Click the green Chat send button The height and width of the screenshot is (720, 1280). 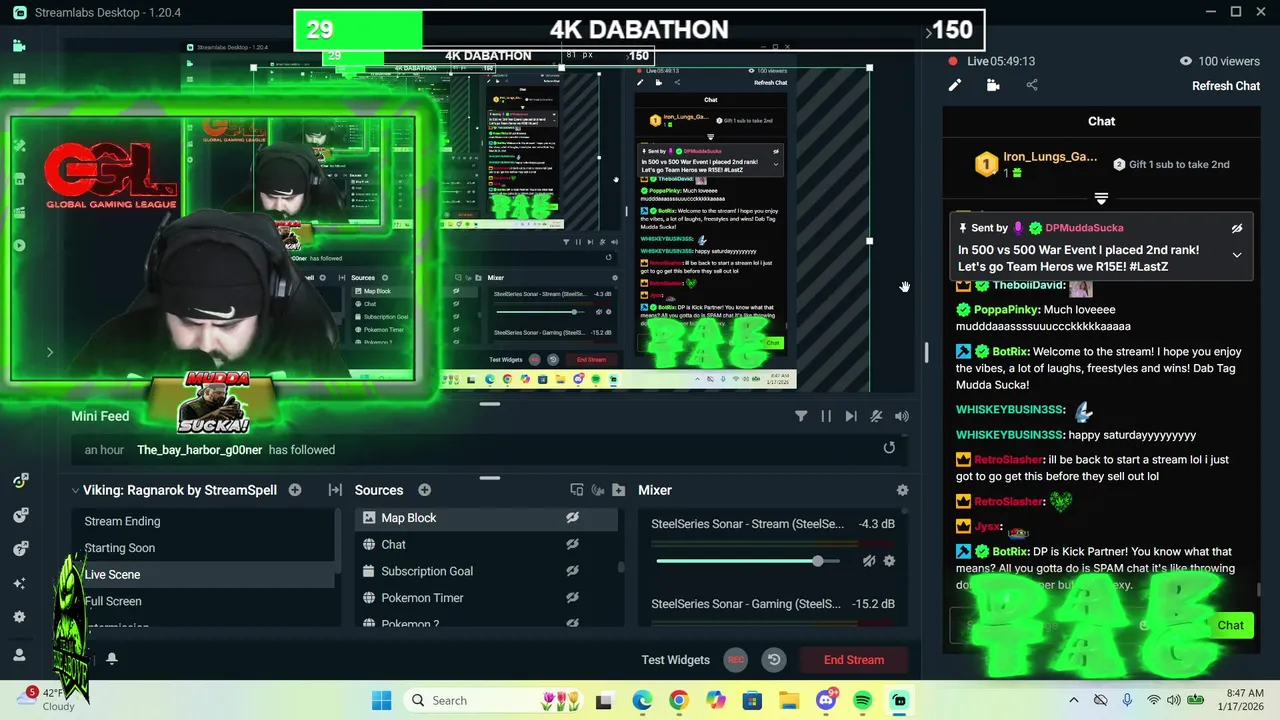(1230, 626)
